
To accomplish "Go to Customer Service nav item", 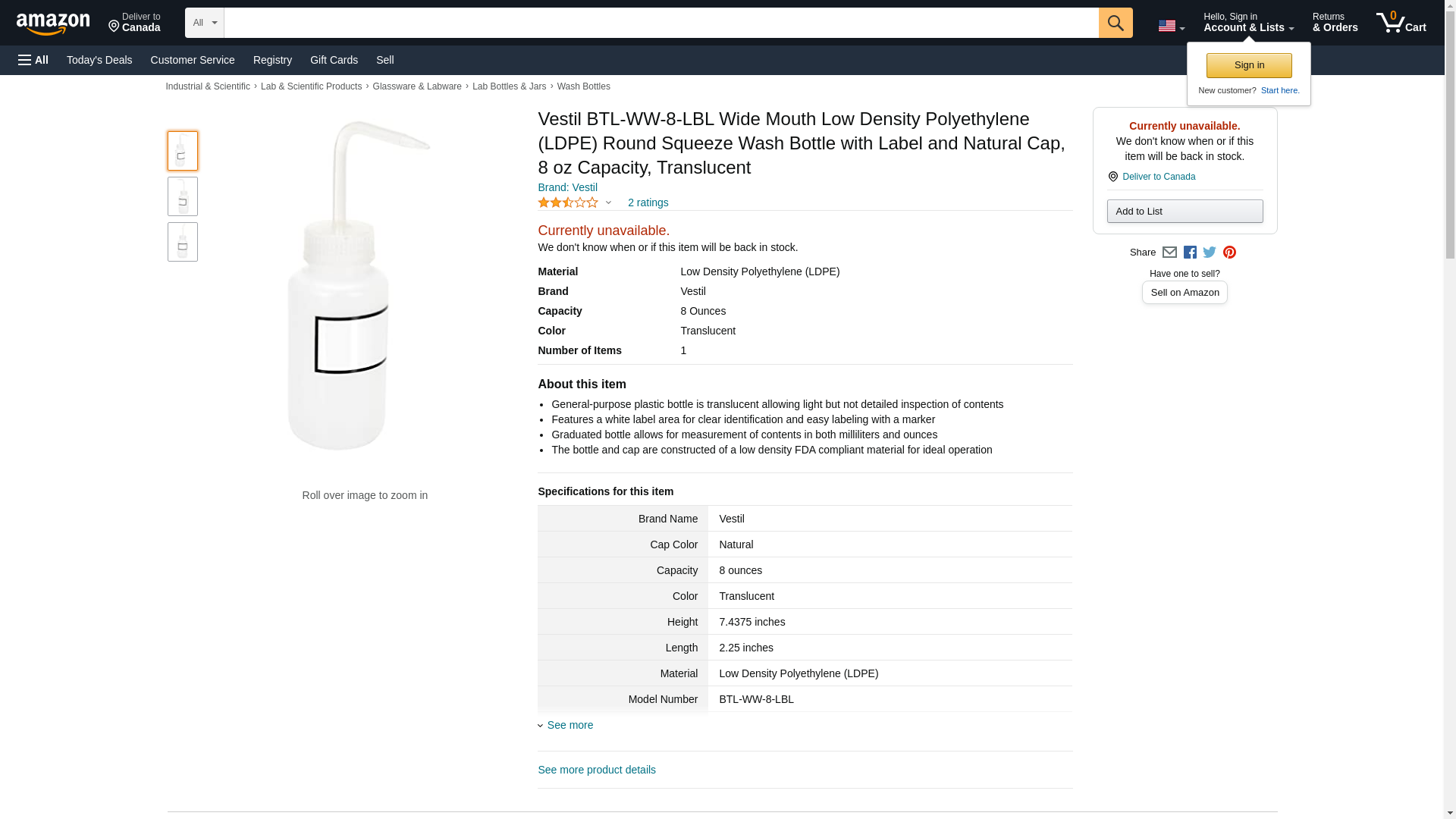I will (x=193, y=60).
